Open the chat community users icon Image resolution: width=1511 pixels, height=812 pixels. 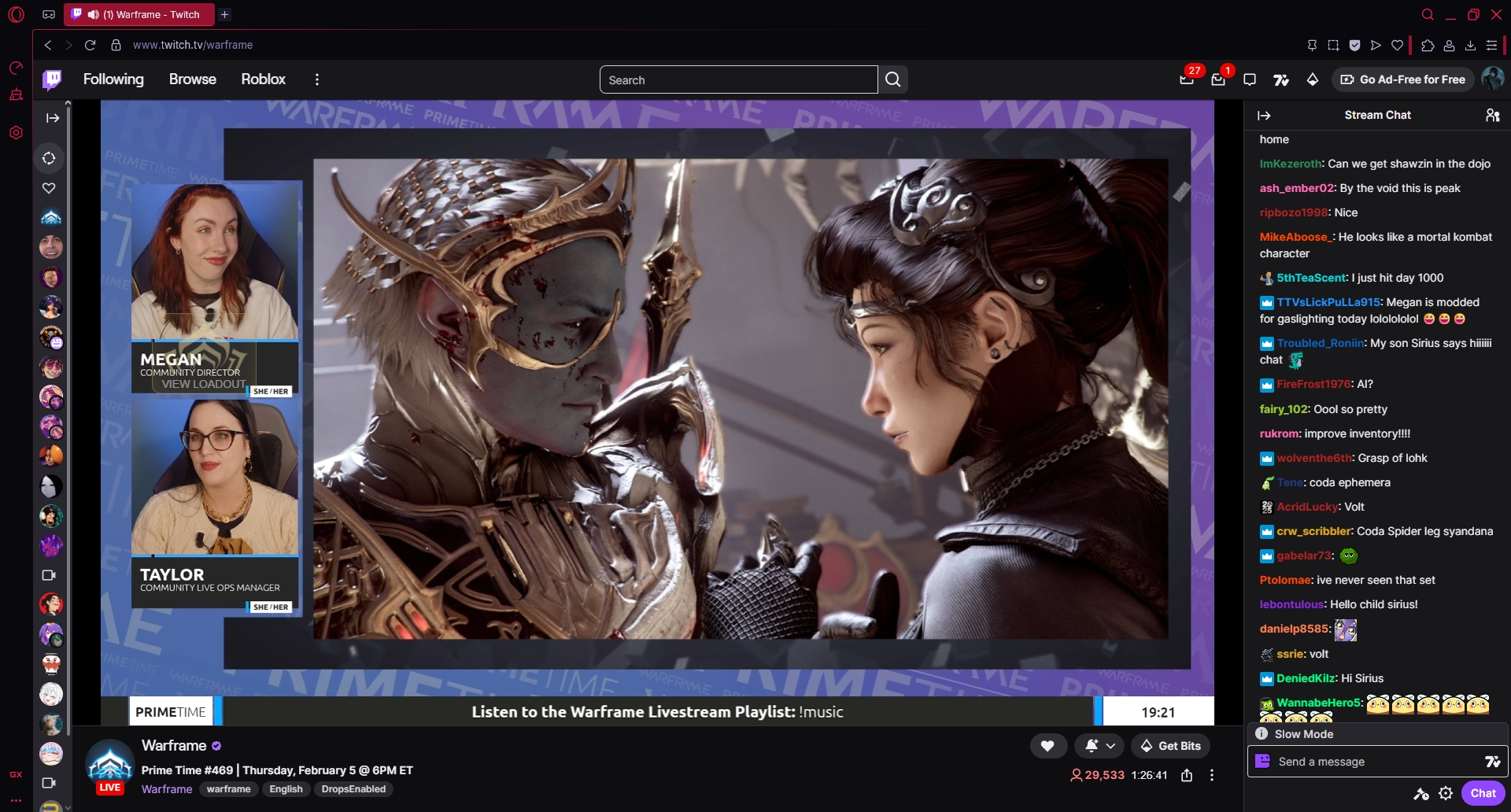[x=1492, y=115]
